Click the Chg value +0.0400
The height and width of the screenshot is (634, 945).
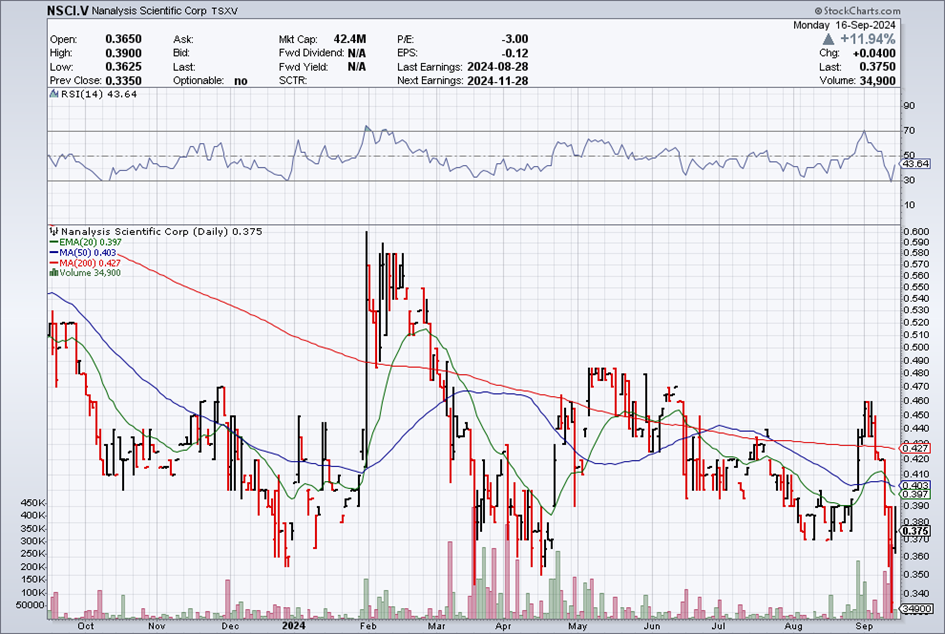874,53
